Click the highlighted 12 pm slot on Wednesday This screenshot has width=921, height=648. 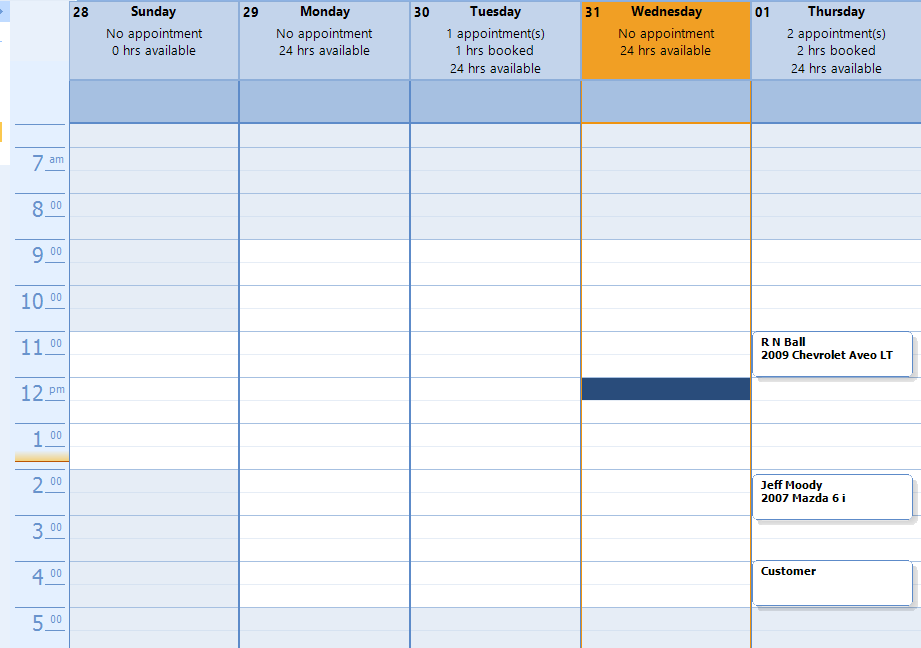pos(666,389)
